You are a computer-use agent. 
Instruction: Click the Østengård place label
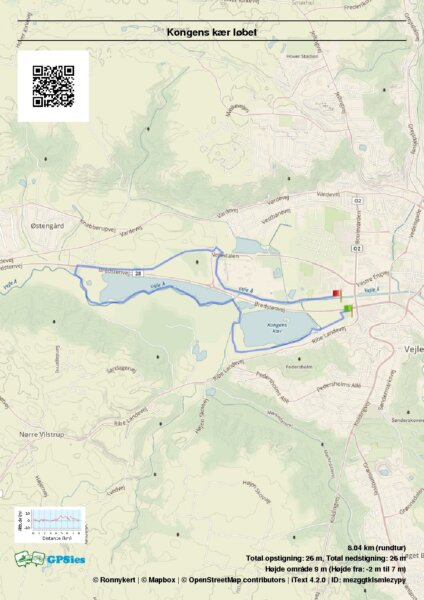pos(47,226)
